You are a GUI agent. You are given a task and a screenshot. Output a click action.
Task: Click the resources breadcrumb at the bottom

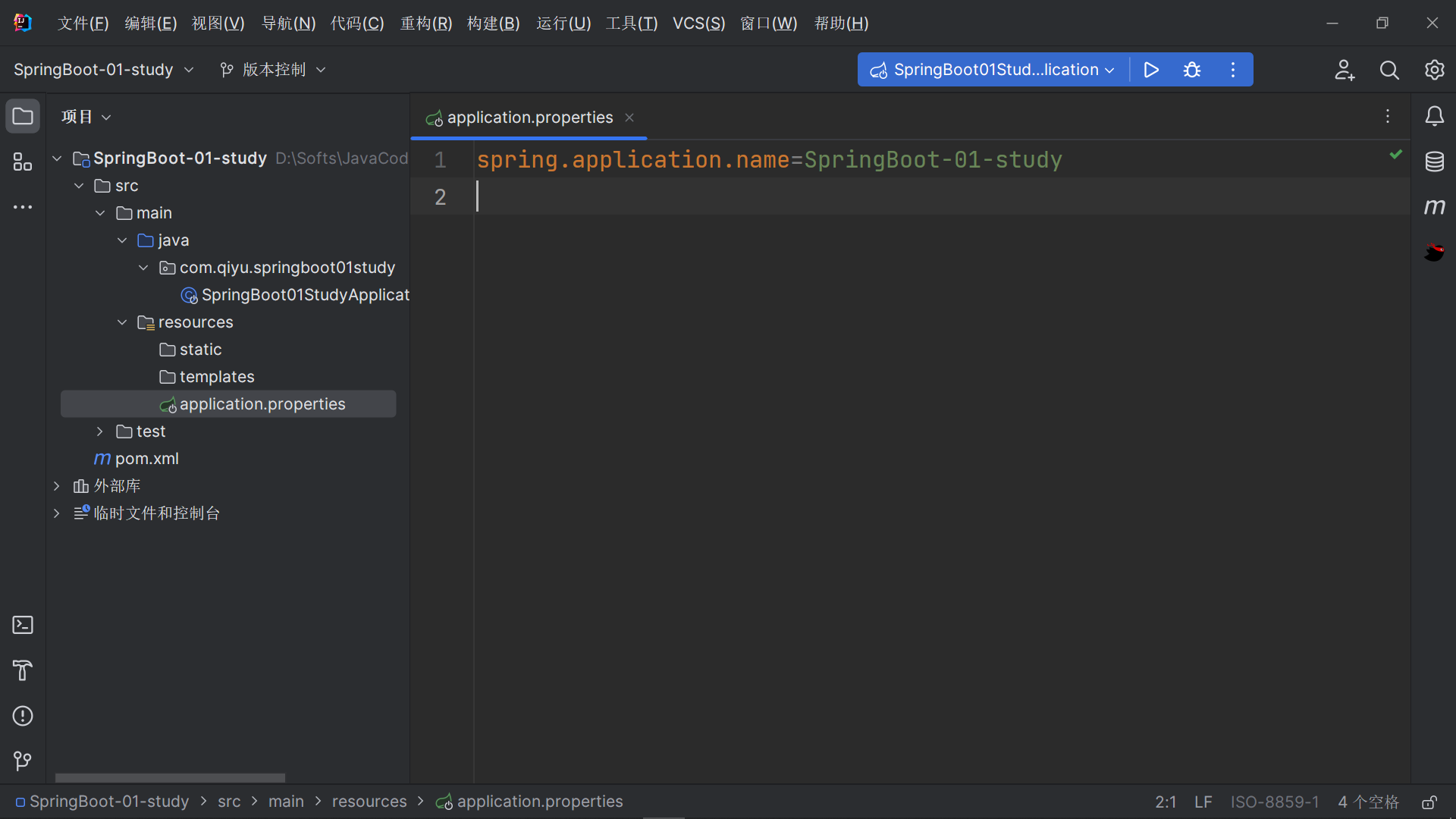coord(369,802)
